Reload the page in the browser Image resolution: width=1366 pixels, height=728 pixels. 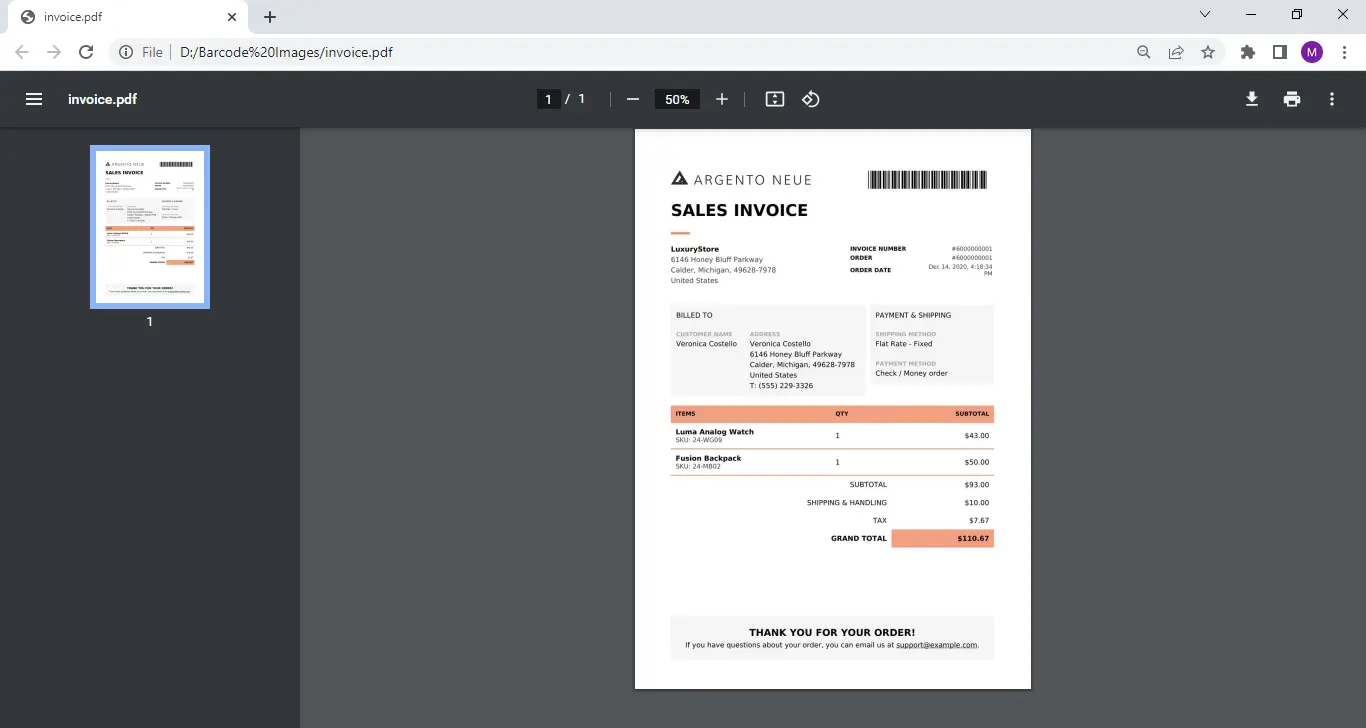click(x=86, y=52)
